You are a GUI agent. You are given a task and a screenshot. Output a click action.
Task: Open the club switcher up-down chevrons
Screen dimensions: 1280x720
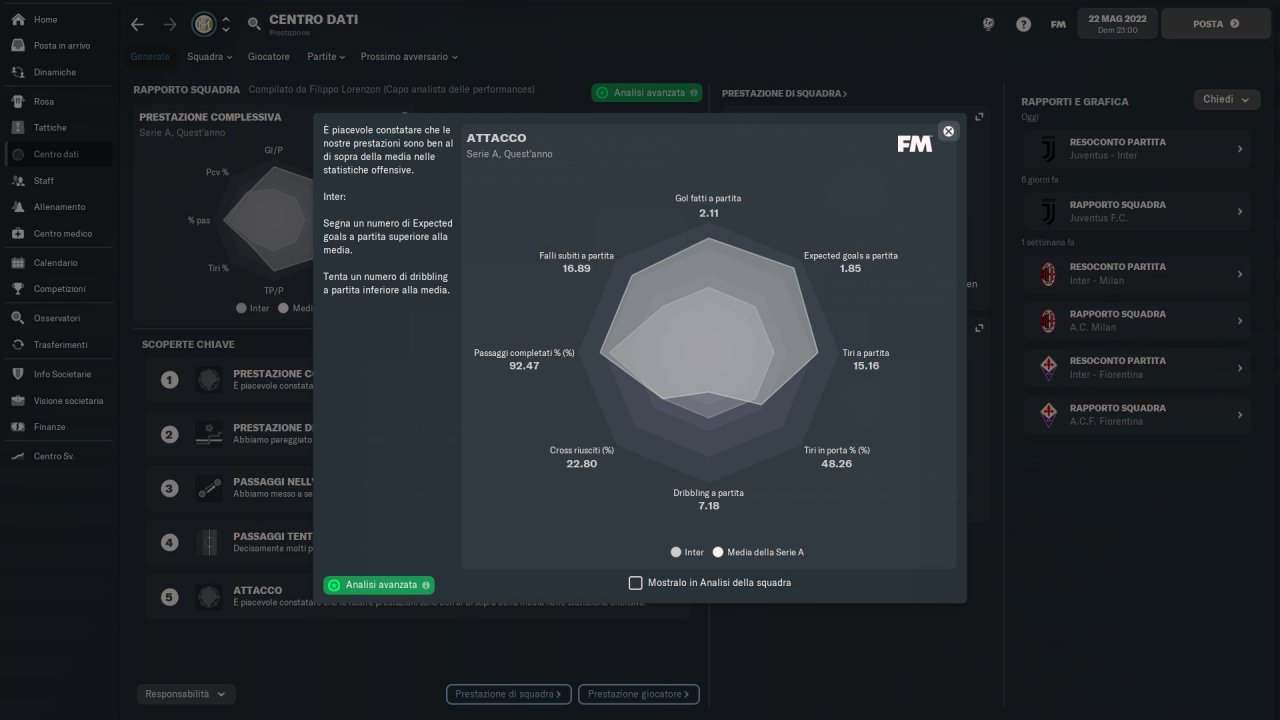(226, 24)
